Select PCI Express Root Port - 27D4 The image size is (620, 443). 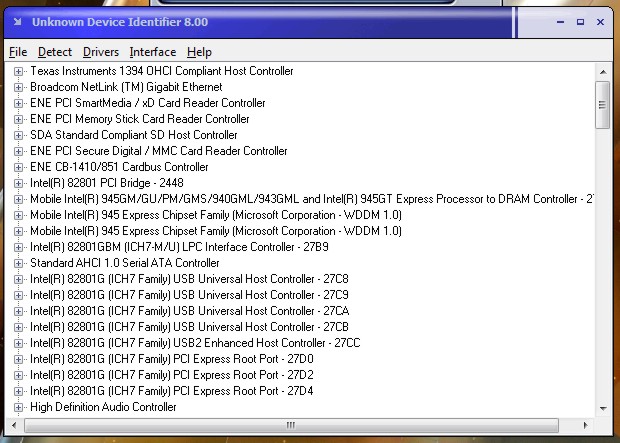(172, 391)
